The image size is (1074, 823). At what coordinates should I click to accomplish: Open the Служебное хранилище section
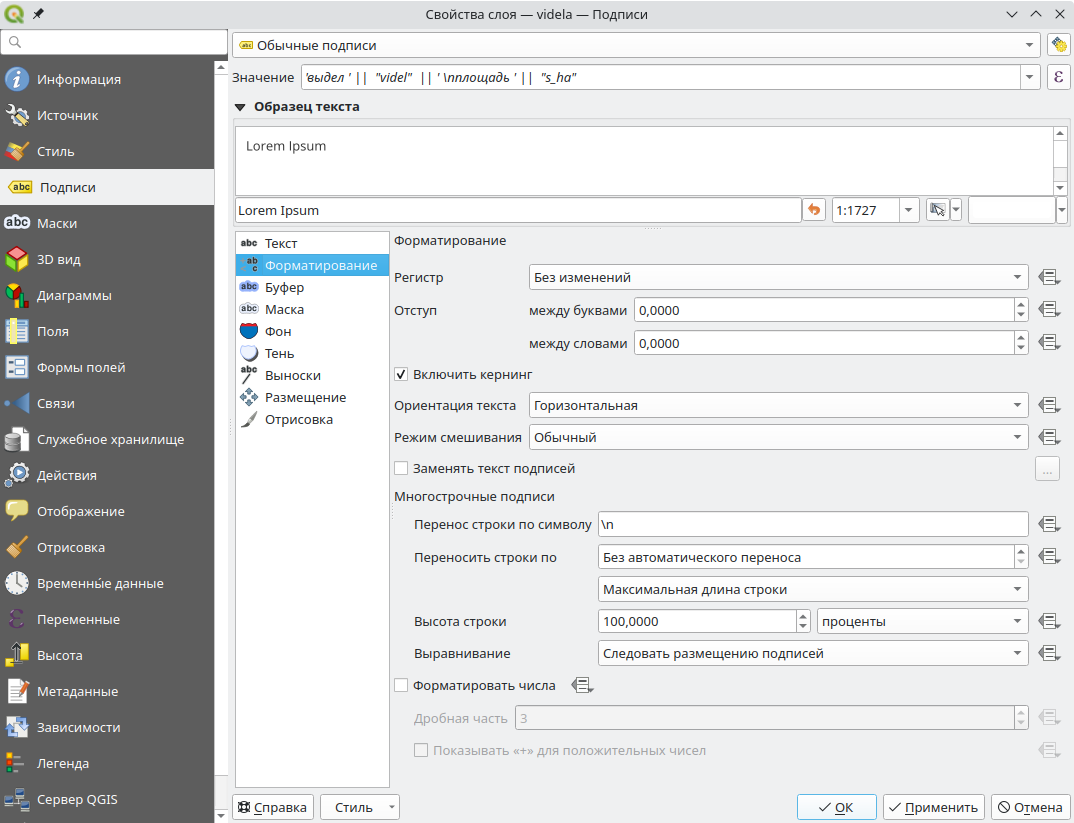tap(108, 440)
